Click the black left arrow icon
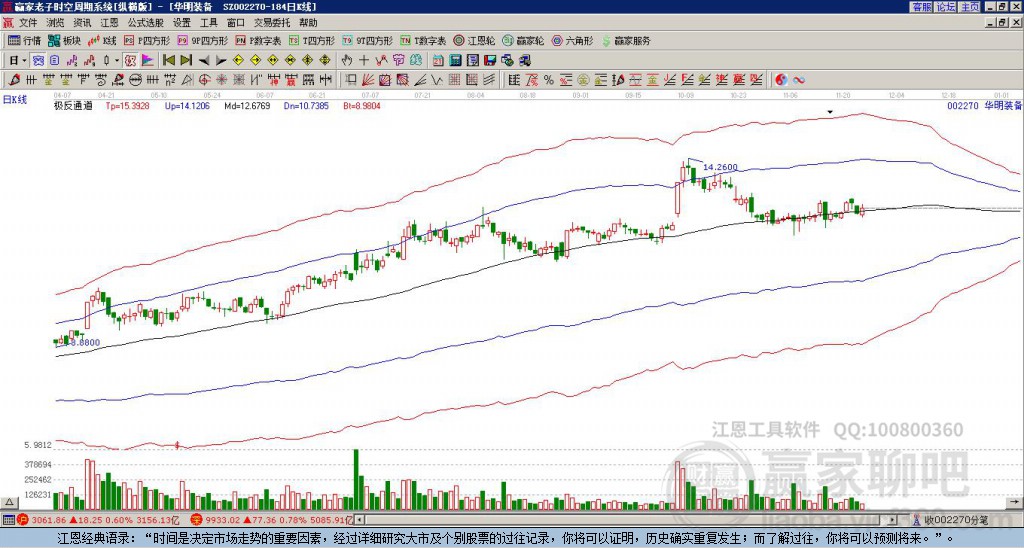 point(204,60)
